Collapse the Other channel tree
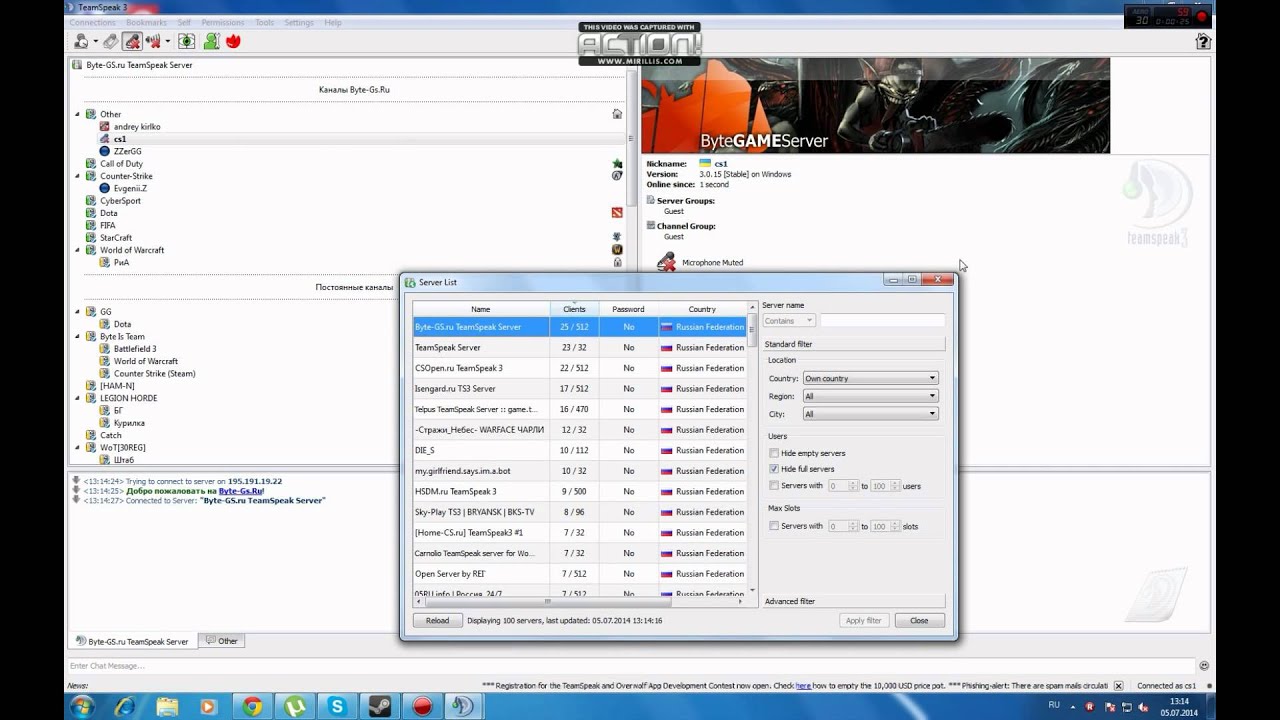1280x720 pixels. tap(78, 114)
